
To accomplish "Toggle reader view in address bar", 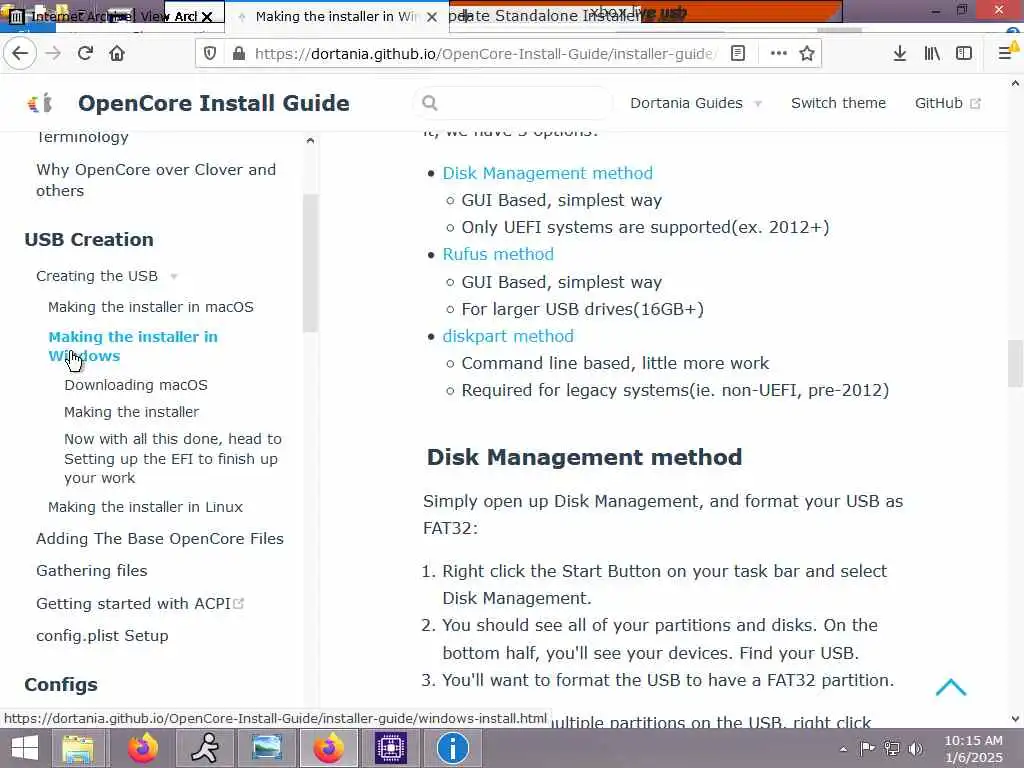I will [x=738, y=54].
